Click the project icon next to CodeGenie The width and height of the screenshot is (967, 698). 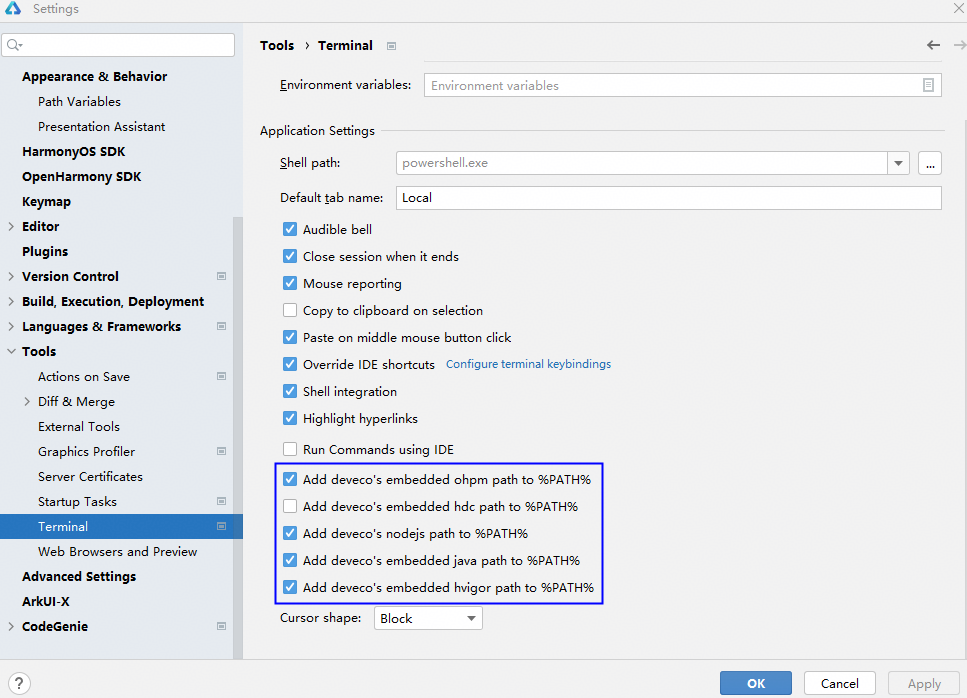tap(221, 627)
